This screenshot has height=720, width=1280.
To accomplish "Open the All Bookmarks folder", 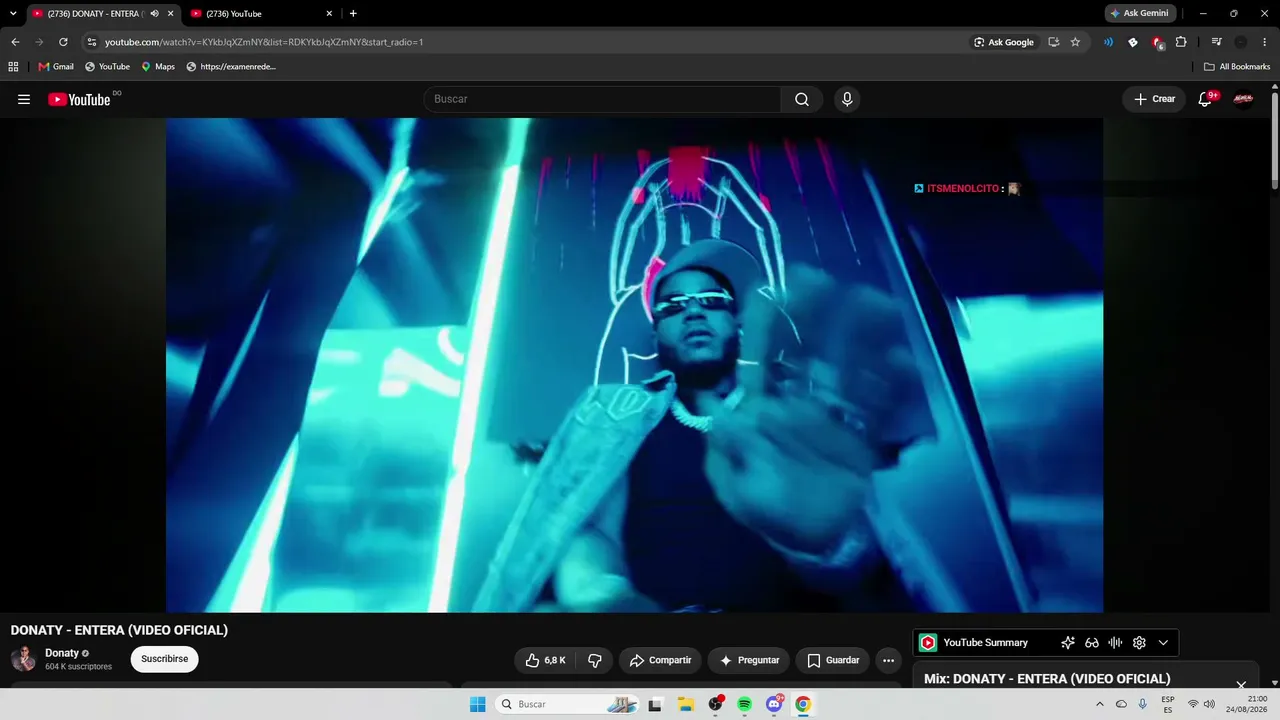I will (1237, 67).
